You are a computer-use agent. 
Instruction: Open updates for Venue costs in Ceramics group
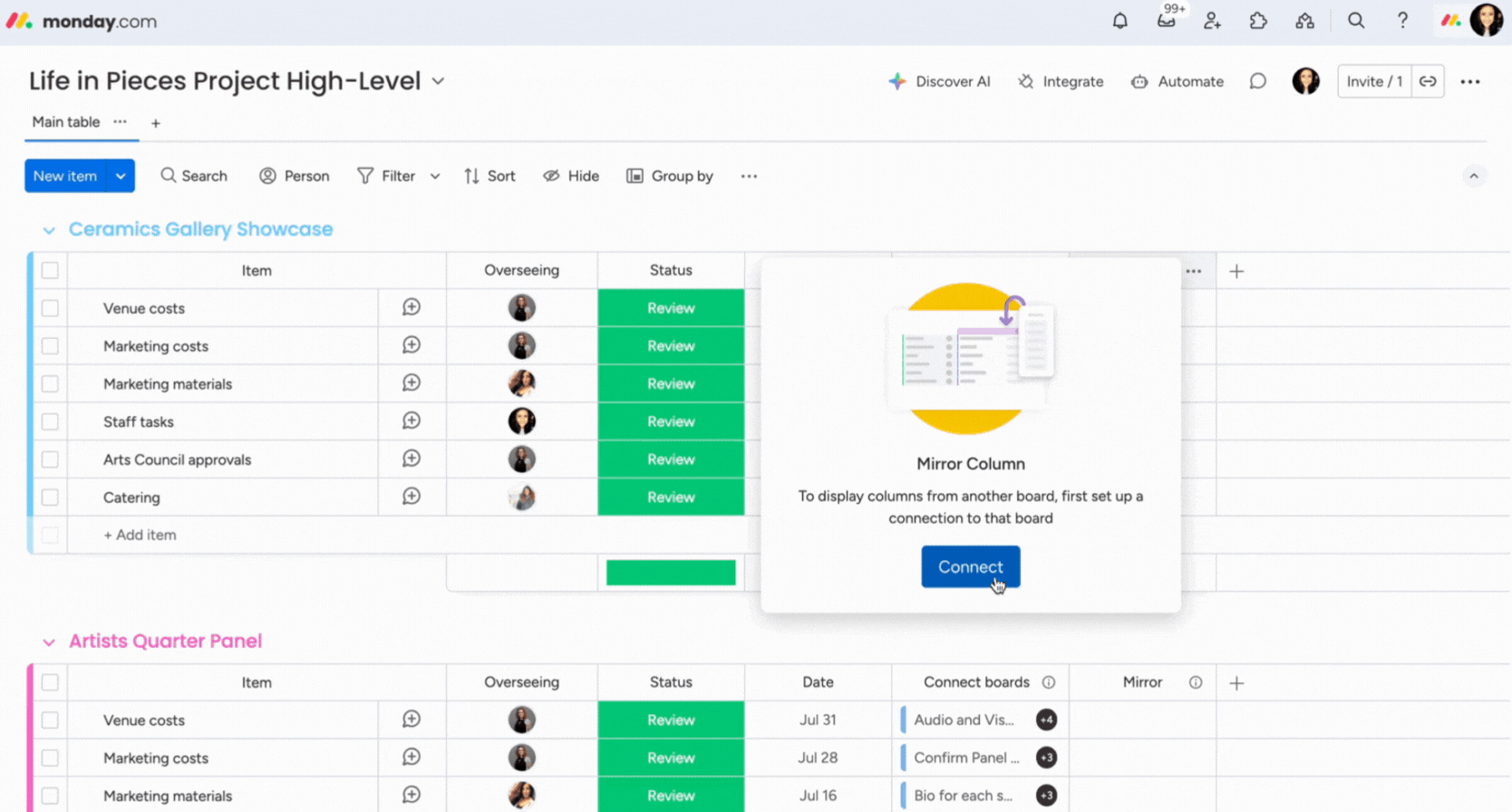412,307
